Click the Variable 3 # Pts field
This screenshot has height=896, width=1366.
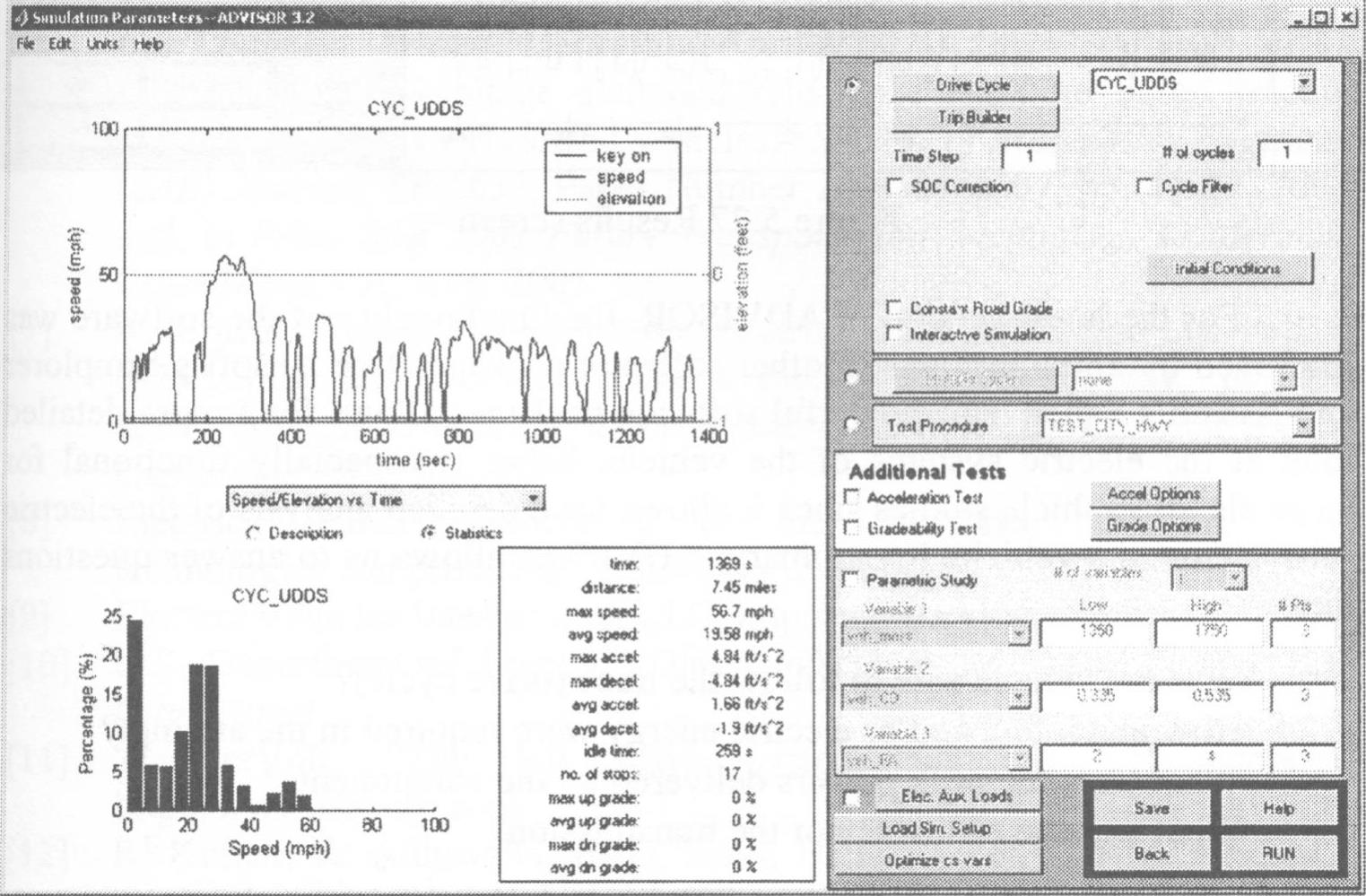click(x=1303, y=759)
